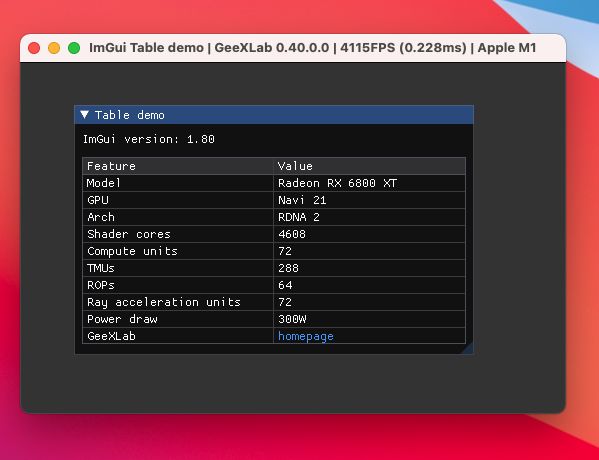Select the Compute units label
Image resolution: width=599 pixels, height=460 pixels.
(132, 251)
